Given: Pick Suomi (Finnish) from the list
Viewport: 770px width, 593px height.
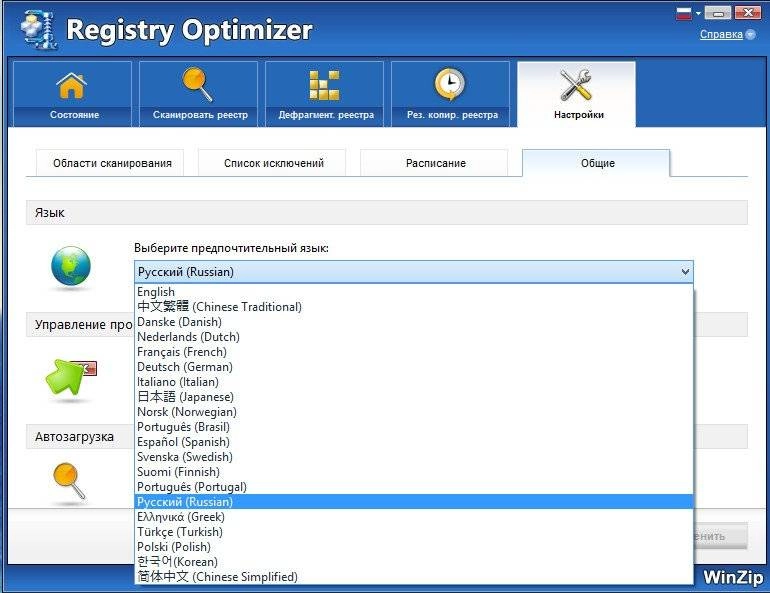Looking at the screenshot, I should coord(413,472).
